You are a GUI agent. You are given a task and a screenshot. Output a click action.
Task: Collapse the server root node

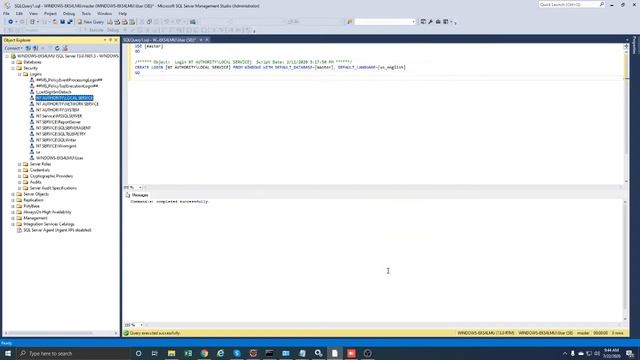[7, 56]
